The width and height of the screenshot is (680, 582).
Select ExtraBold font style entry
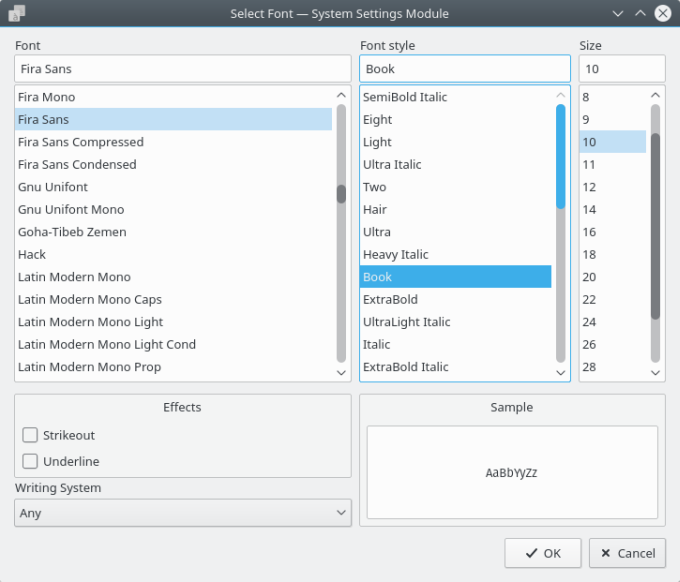coord(456,299)
